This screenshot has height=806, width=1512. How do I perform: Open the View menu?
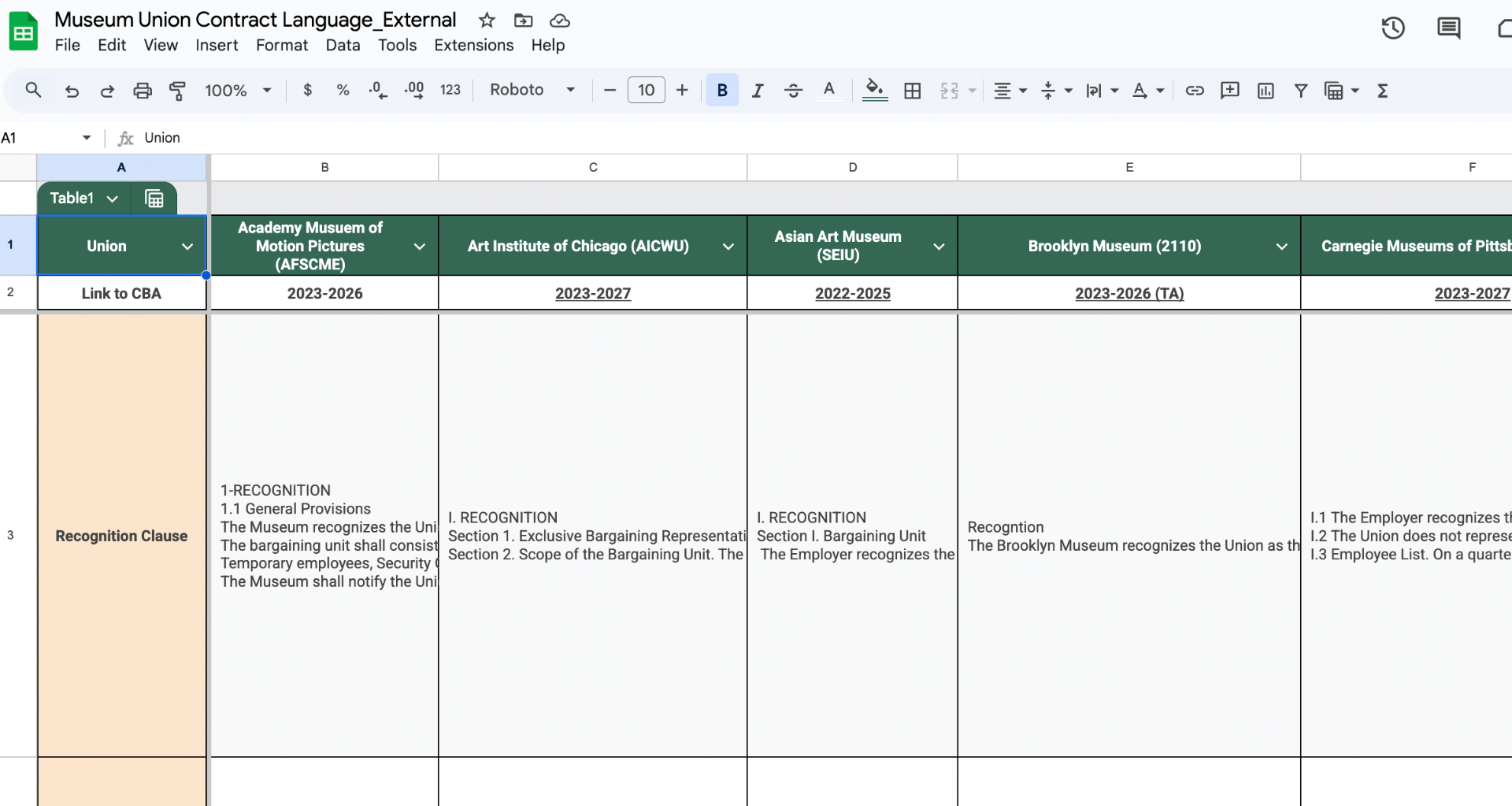pos(161,45)
